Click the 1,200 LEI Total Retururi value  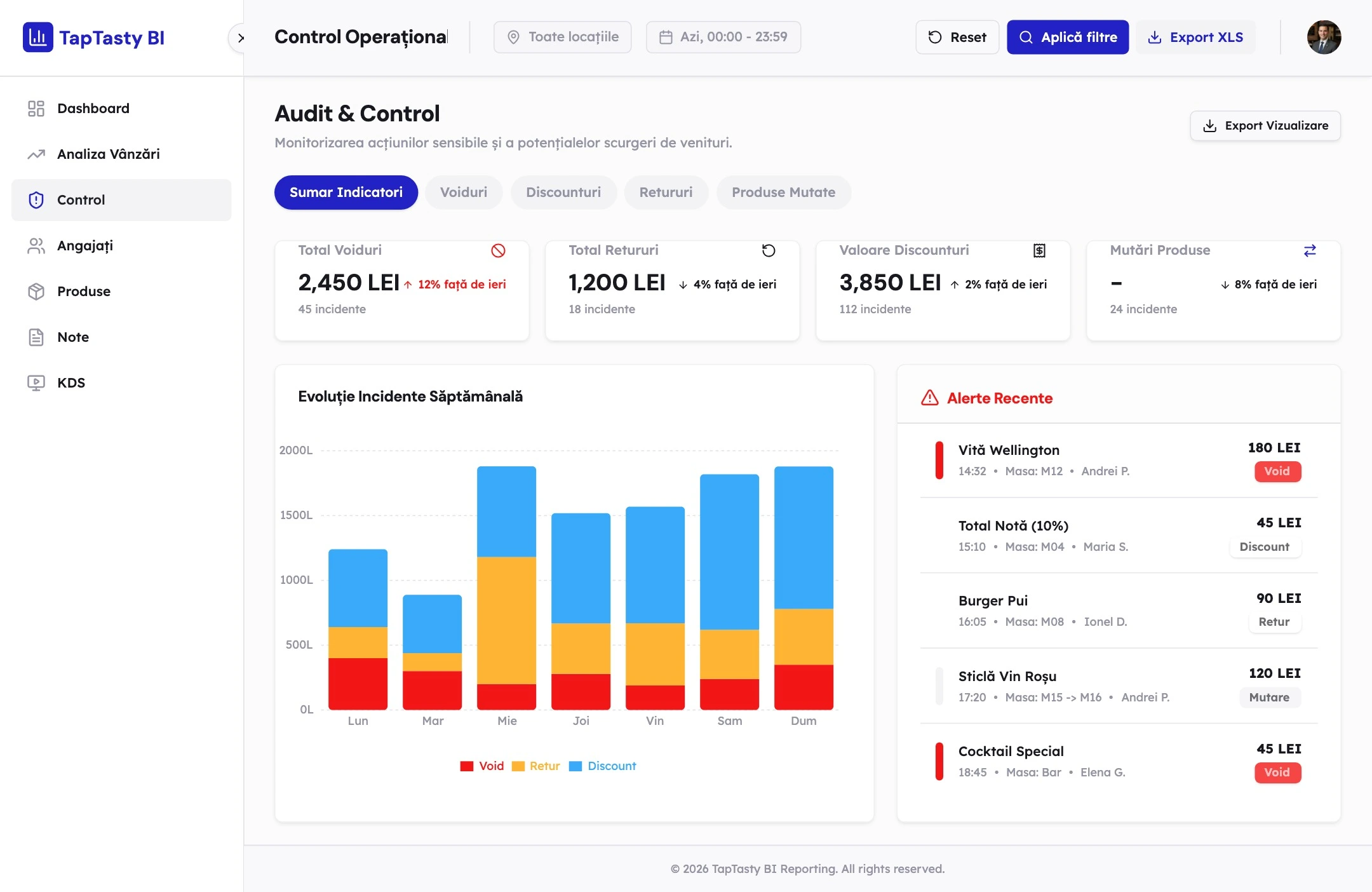tap(617, 283)
